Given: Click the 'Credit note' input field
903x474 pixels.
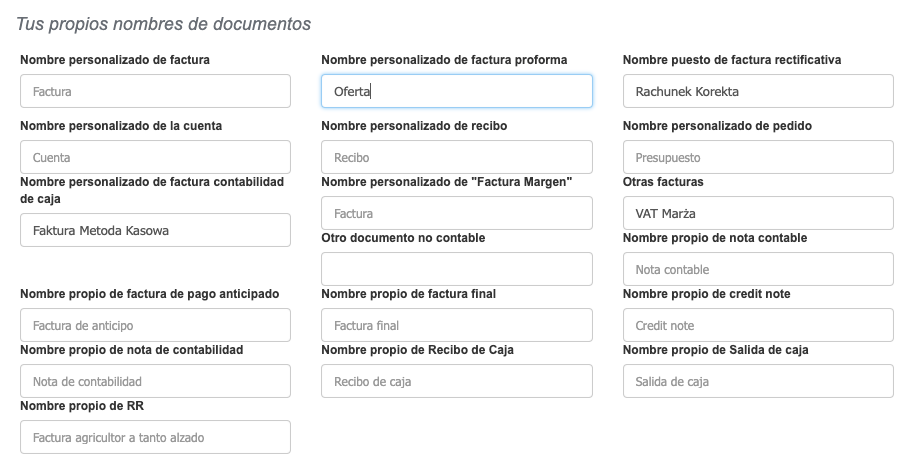Looking at the screenshot, I should tap(757, 326).
